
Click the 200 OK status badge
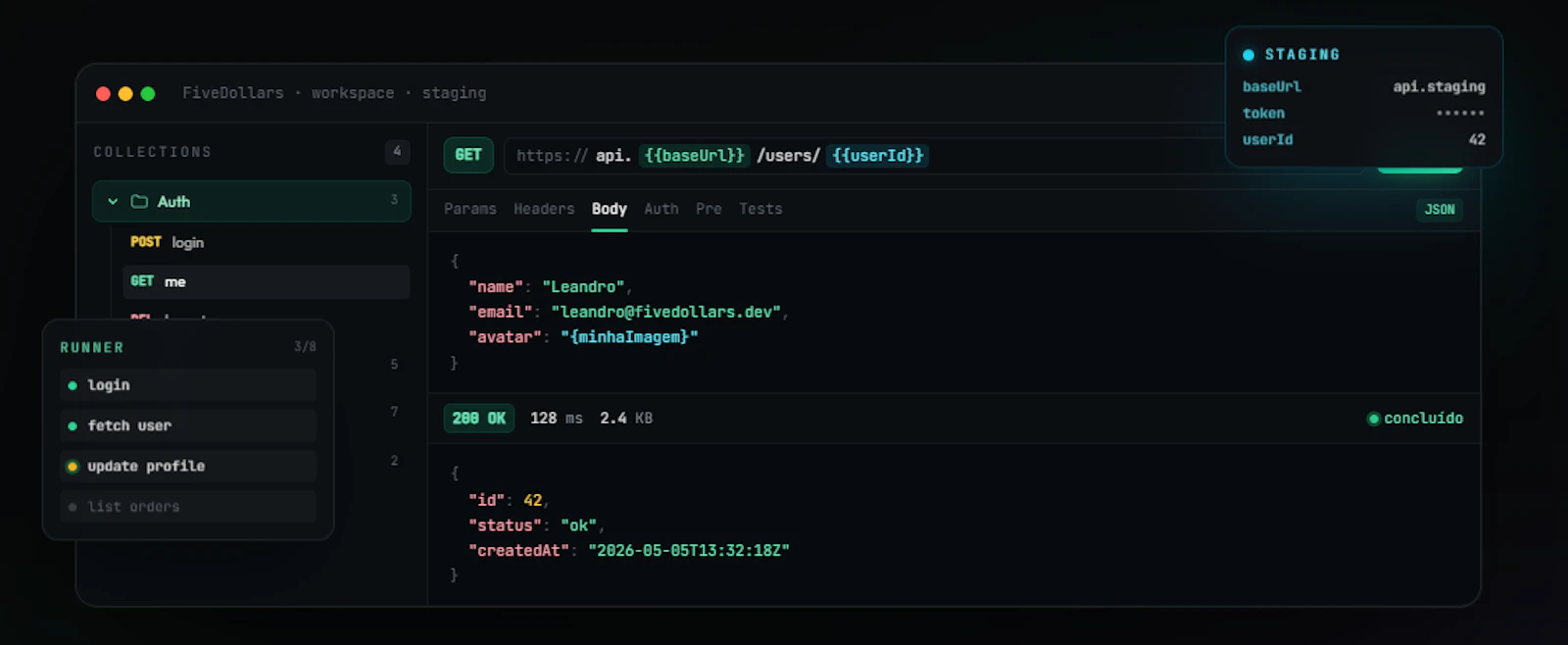pyautogui.click(x=479, y=419)
